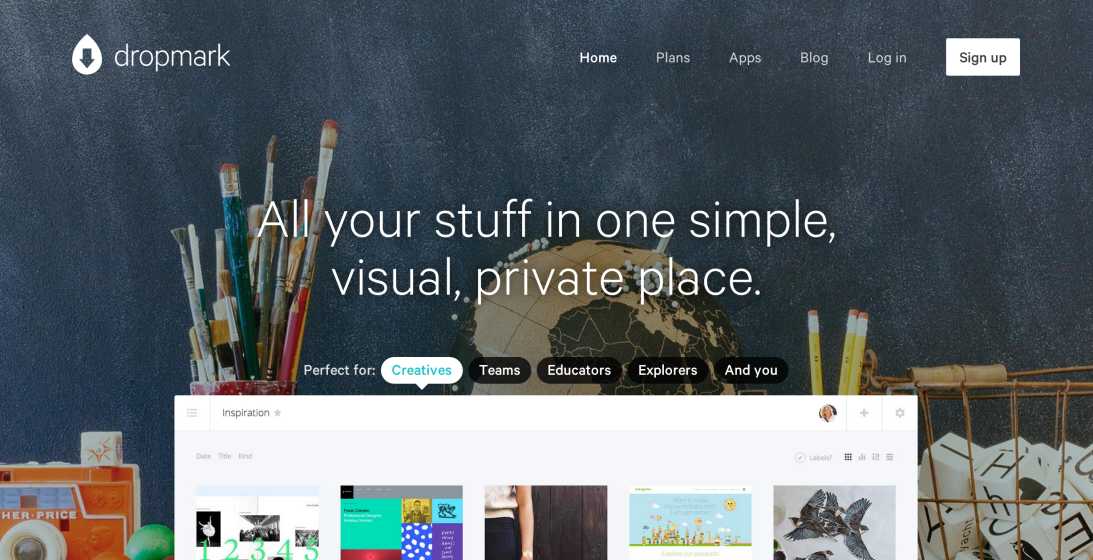The width and height of the screenshot is (1093, 560).
Task: Open the collections list menu icon
Action: click(192, 413)
